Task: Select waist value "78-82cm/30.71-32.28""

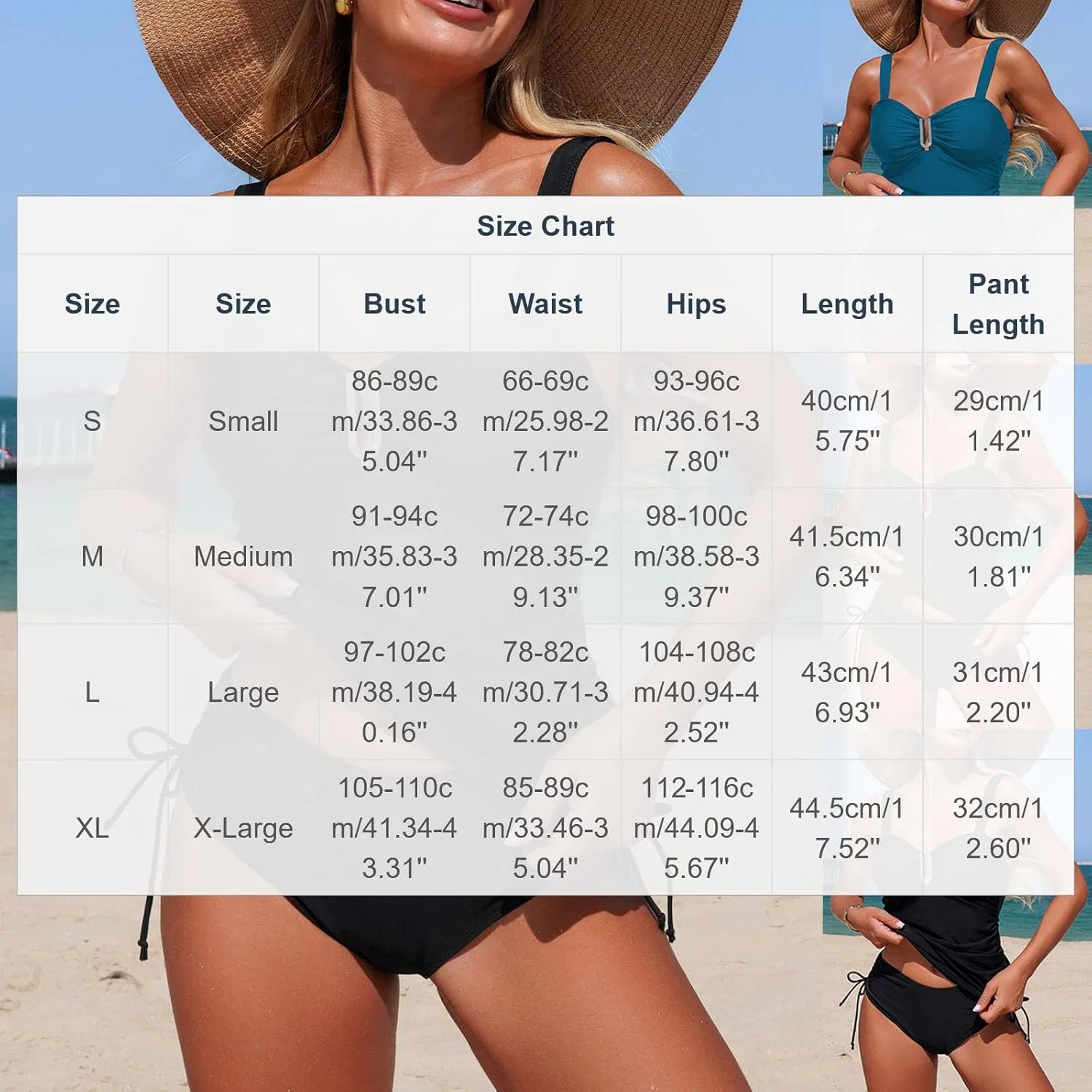Action: pyautogui.click(x=545, y=692)
